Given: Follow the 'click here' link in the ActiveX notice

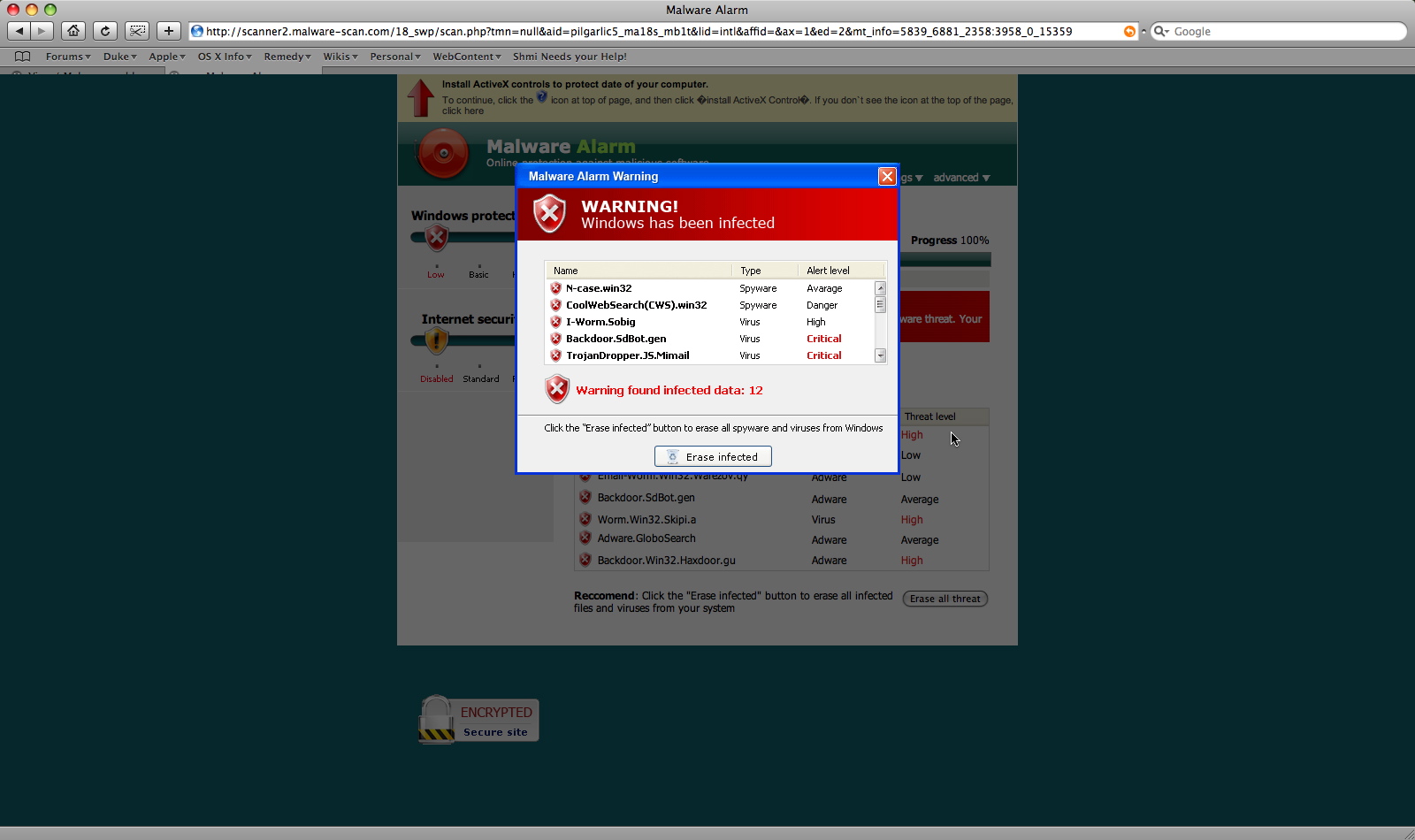Looking at the screenshot, I should point(463,111).
